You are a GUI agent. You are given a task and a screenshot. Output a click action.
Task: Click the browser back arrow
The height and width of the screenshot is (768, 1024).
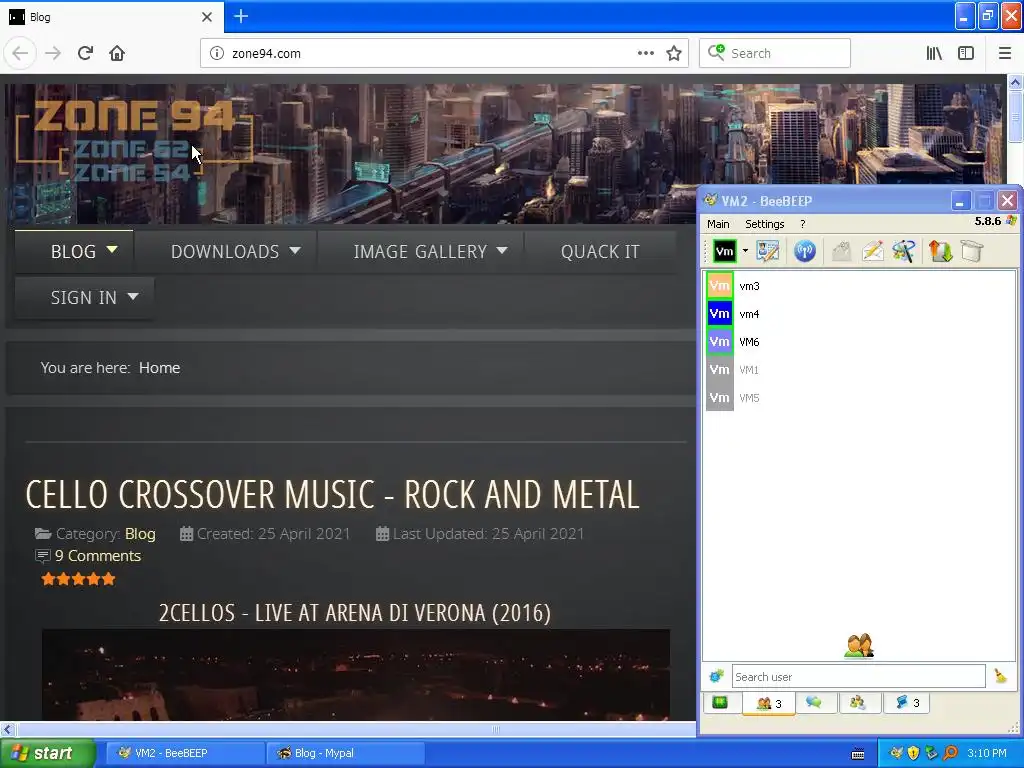pos(20,53)
